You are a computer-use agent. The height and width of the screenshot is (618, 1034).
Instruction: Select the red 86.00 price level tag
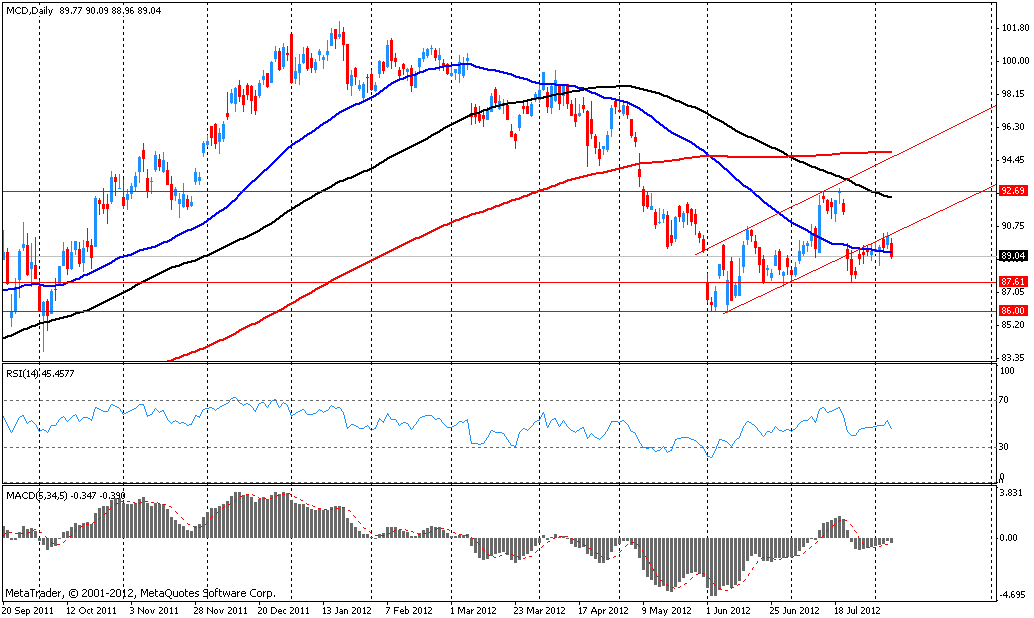(x=1012, y=311)
